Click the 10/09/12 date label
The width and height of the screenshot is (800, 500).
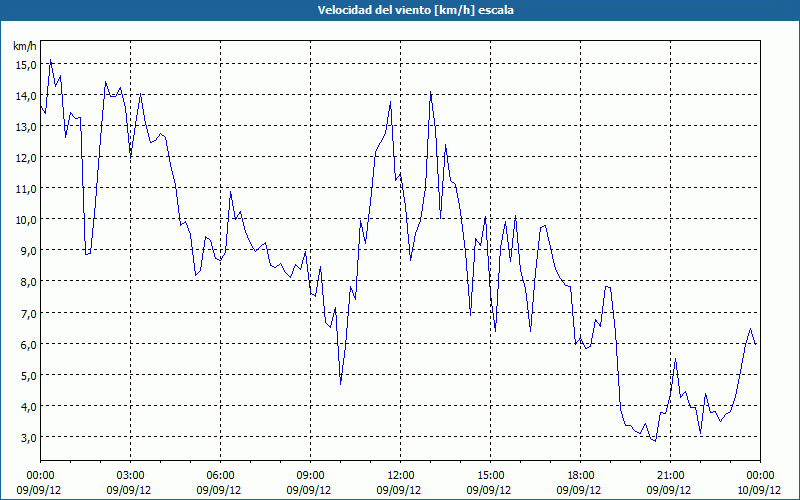pos(759,490)
